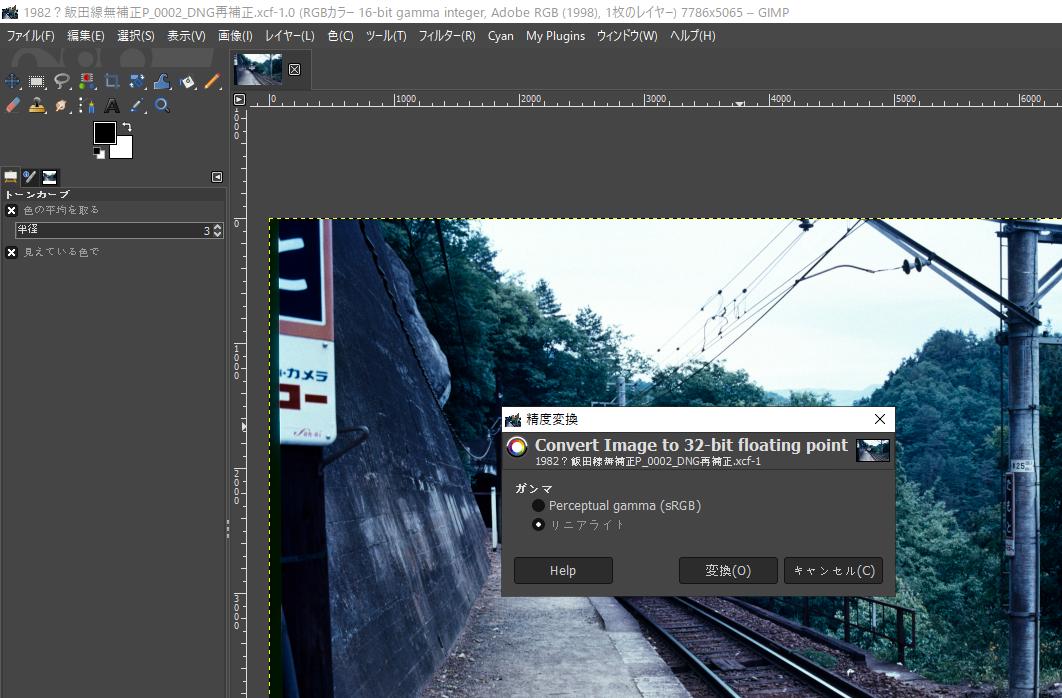Click the 変換(O) convert button
The height and width of the screenshot is (698, 1062).
pos(728,571)
